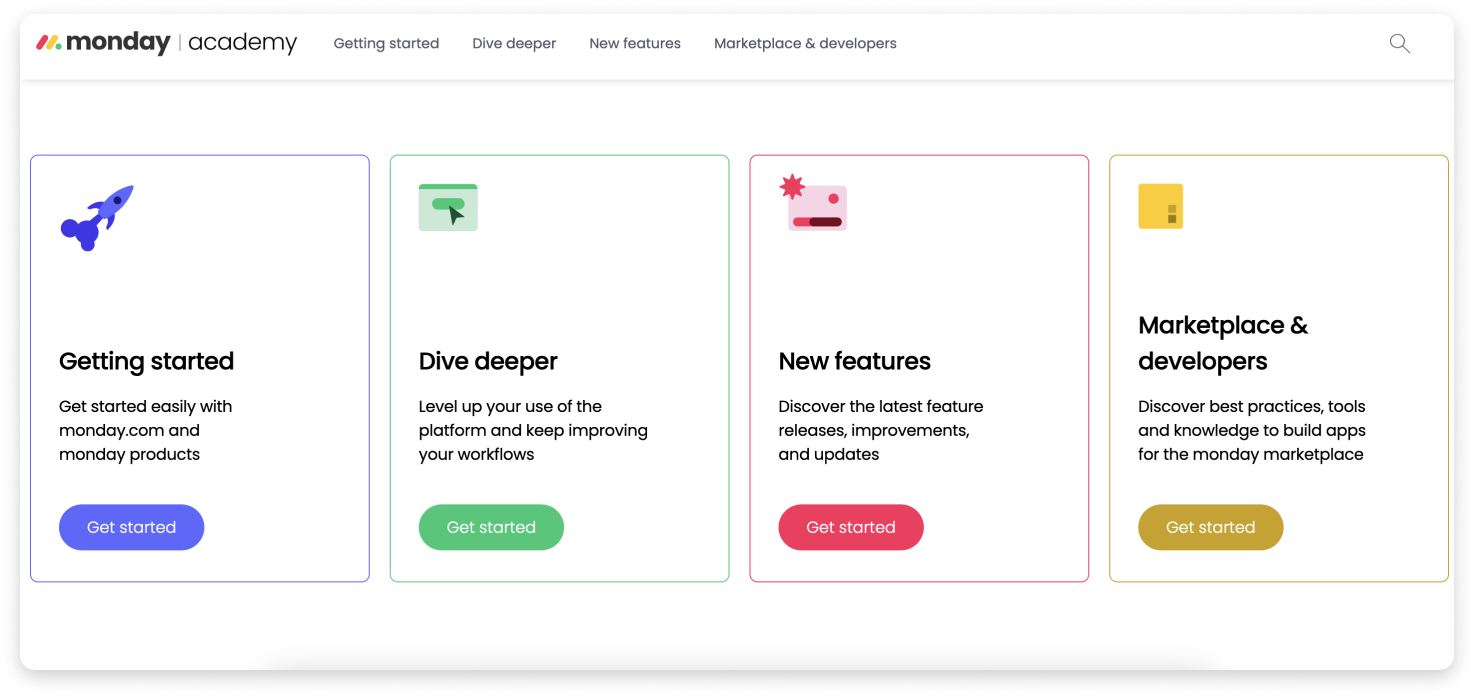Click text 'Discover the latest feature releases'

(881, 418)
